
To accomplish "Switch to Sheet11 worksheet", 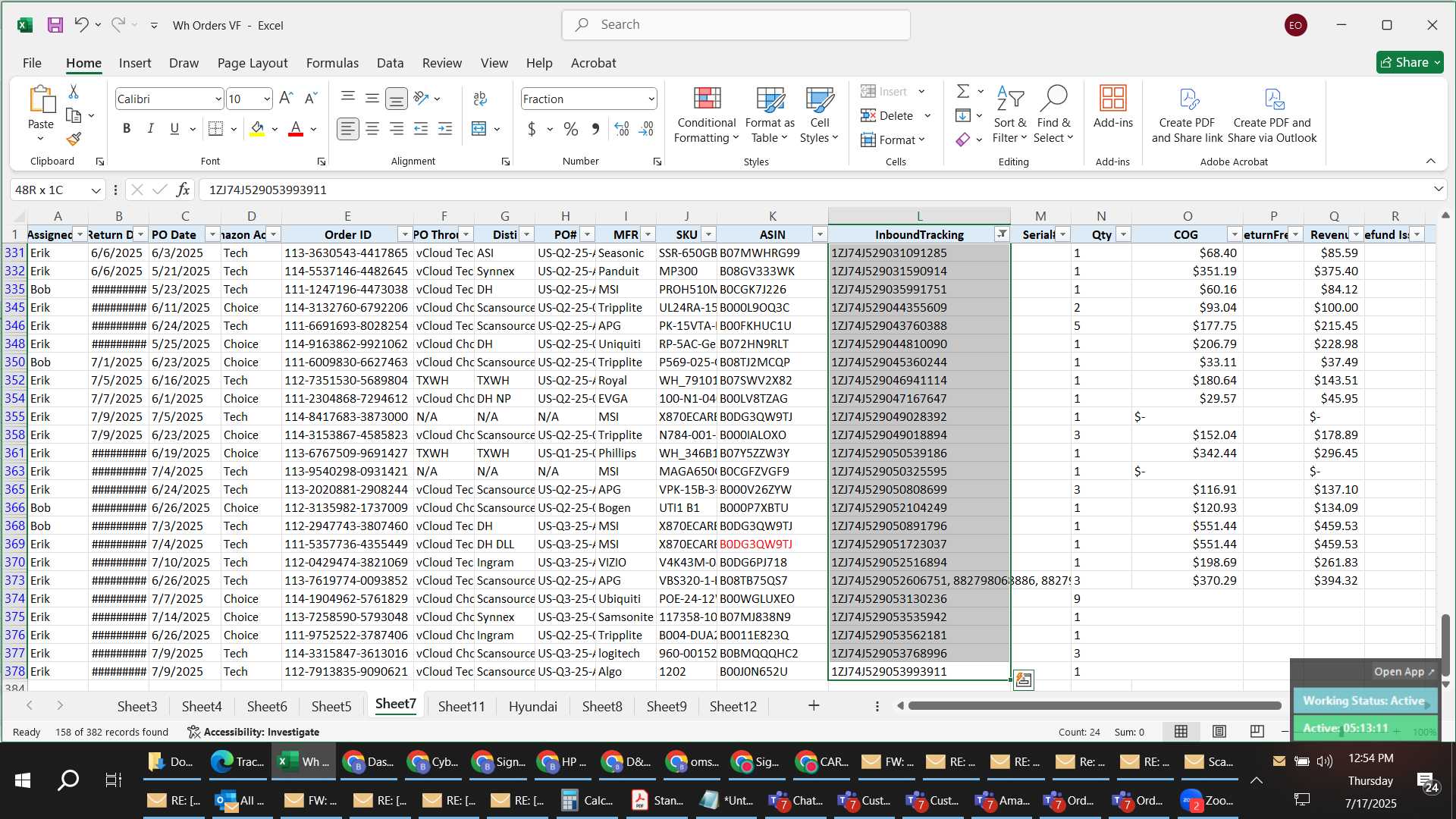I will (461, 706).
